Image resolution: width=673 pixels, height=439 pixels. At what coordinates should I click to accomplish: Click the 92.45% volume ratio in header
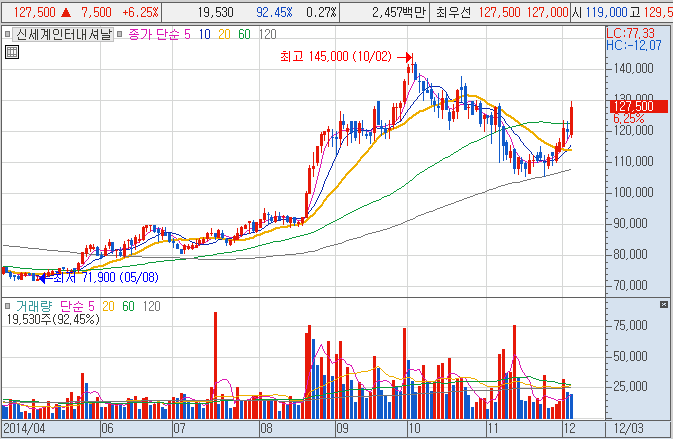pos(274,12)
